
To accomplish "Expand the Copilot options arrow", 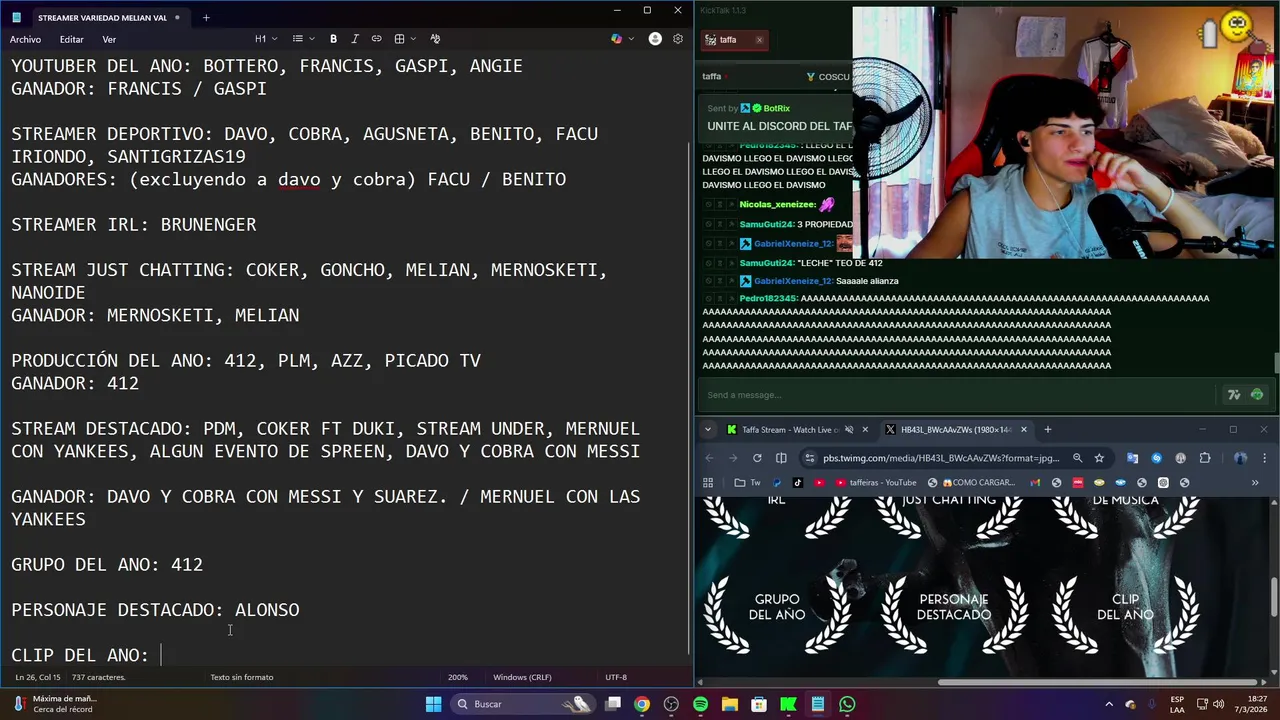I will [630, 39].
